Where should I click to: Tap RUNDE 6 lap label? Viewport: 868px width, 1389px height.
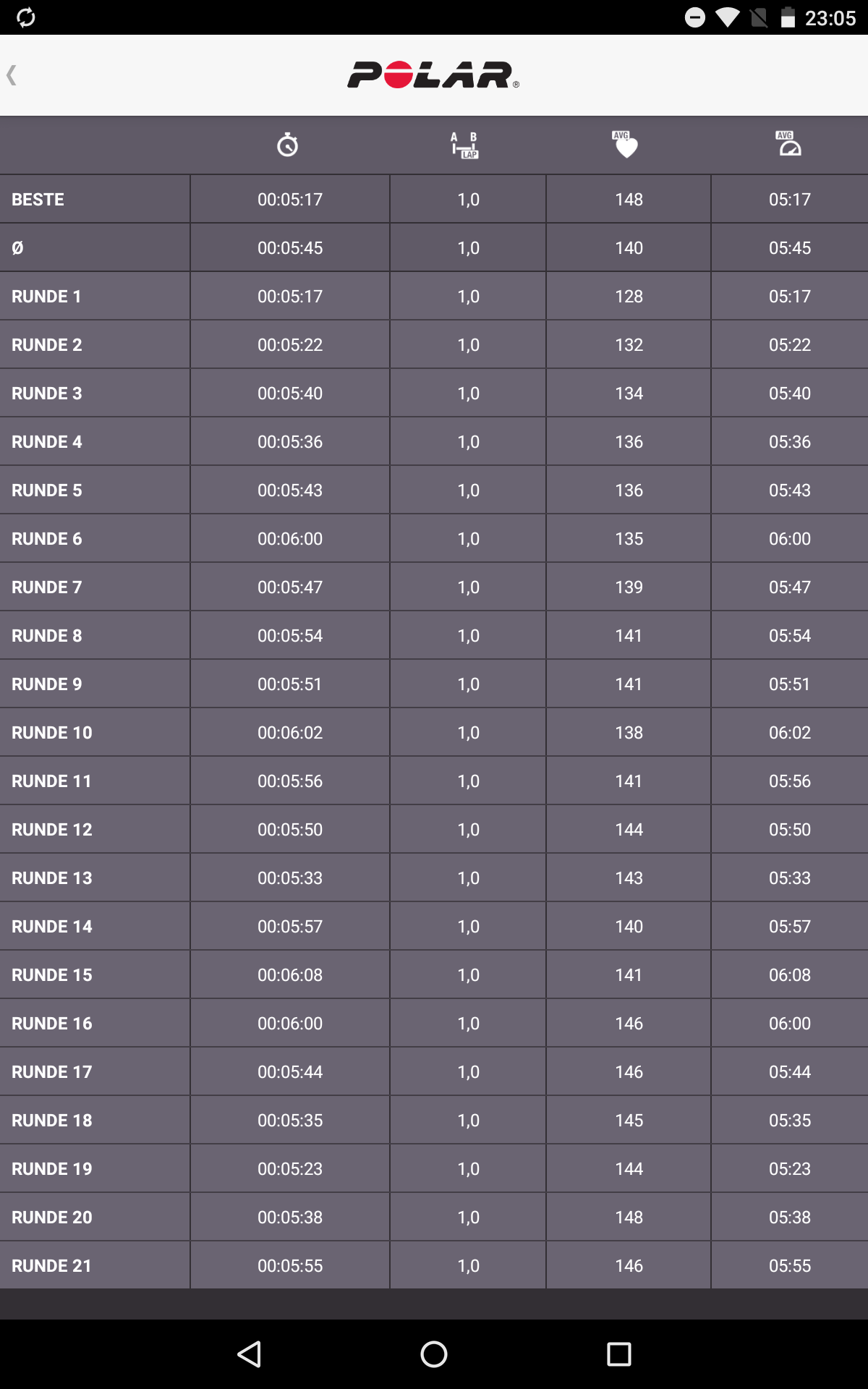47,539
